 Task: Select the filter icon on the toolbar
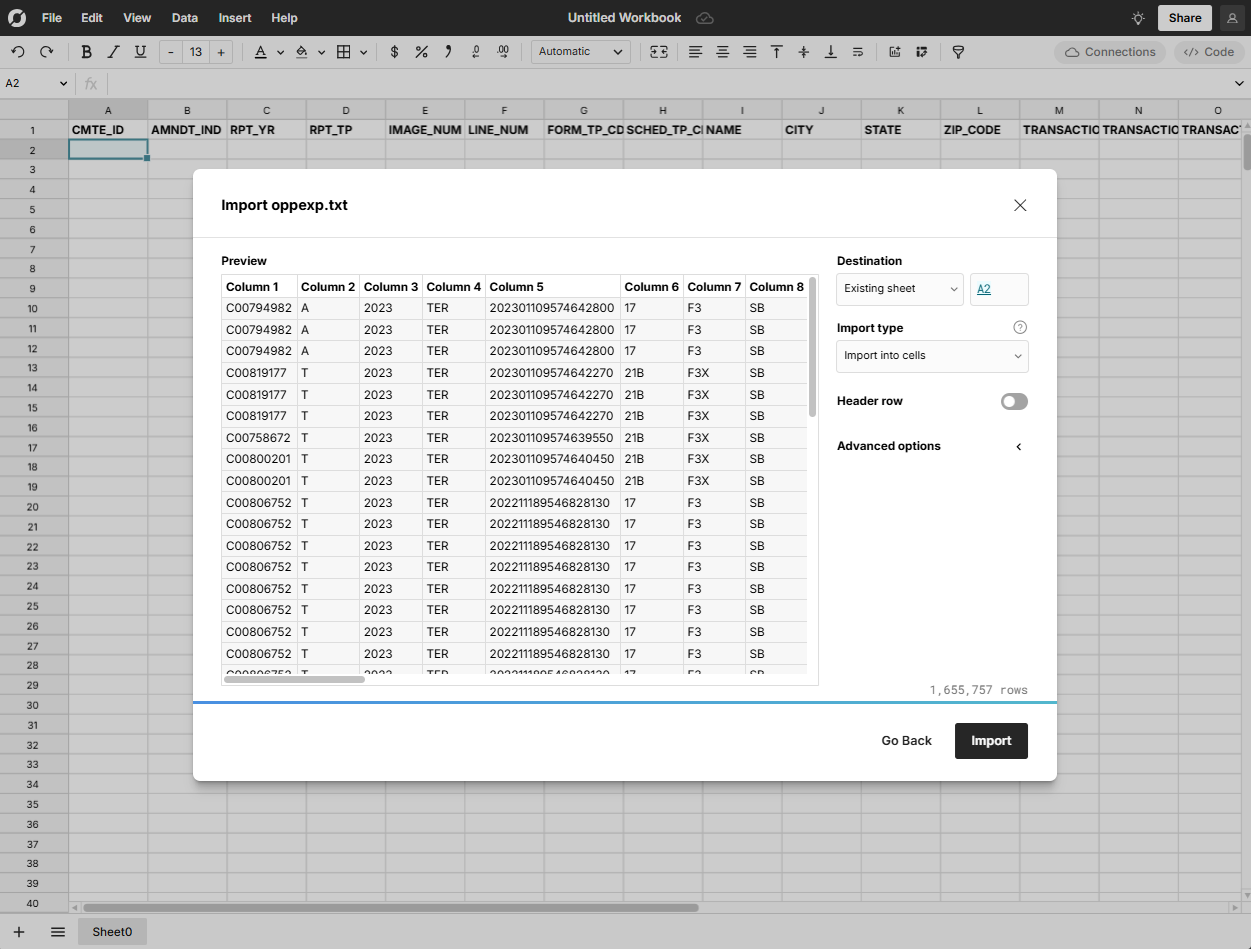pyautogui.click(x=957, y=51)
